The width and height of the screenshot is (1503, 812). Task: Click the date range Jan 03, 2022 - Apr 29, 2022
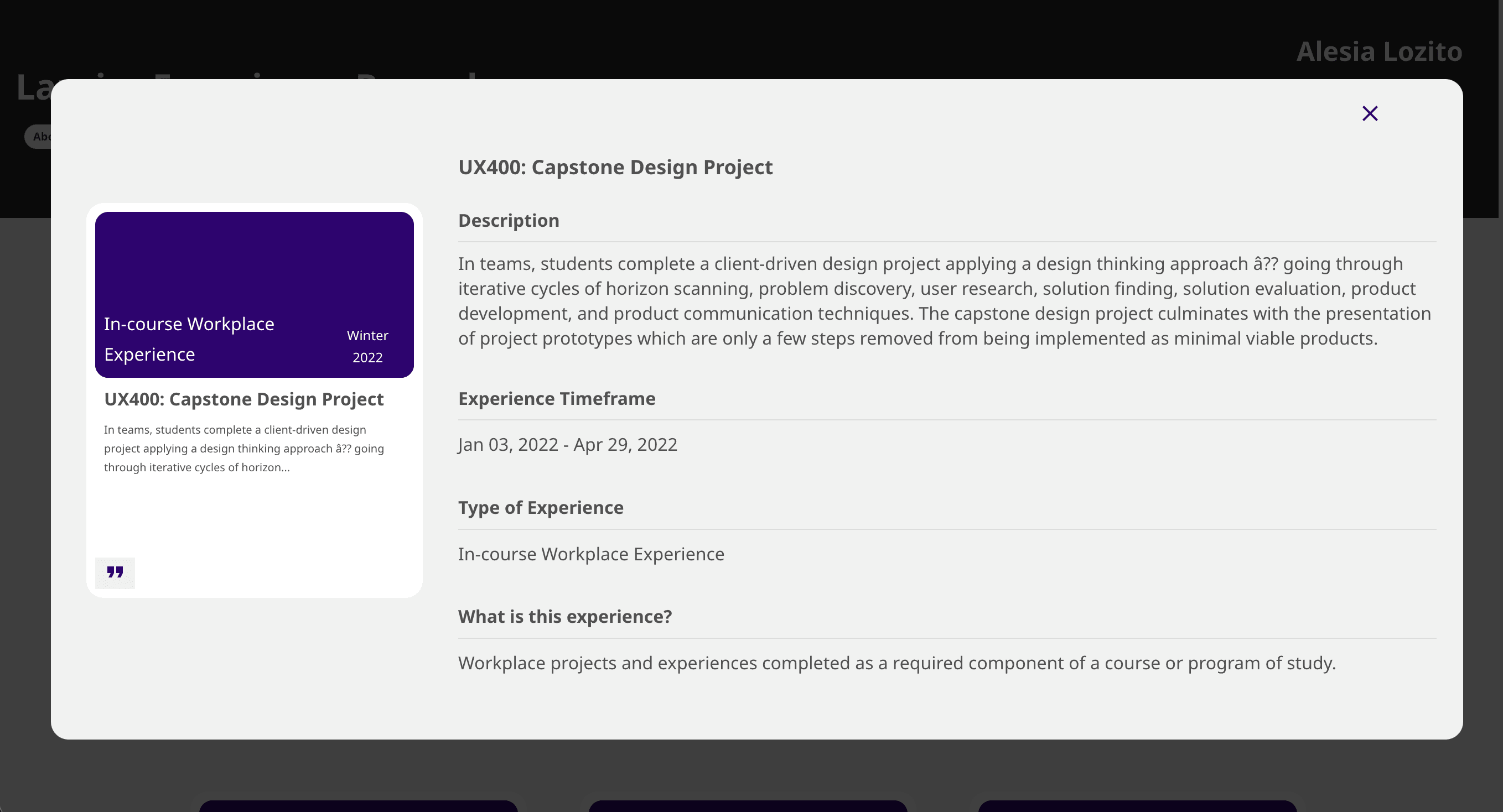[x=567, y=445]
